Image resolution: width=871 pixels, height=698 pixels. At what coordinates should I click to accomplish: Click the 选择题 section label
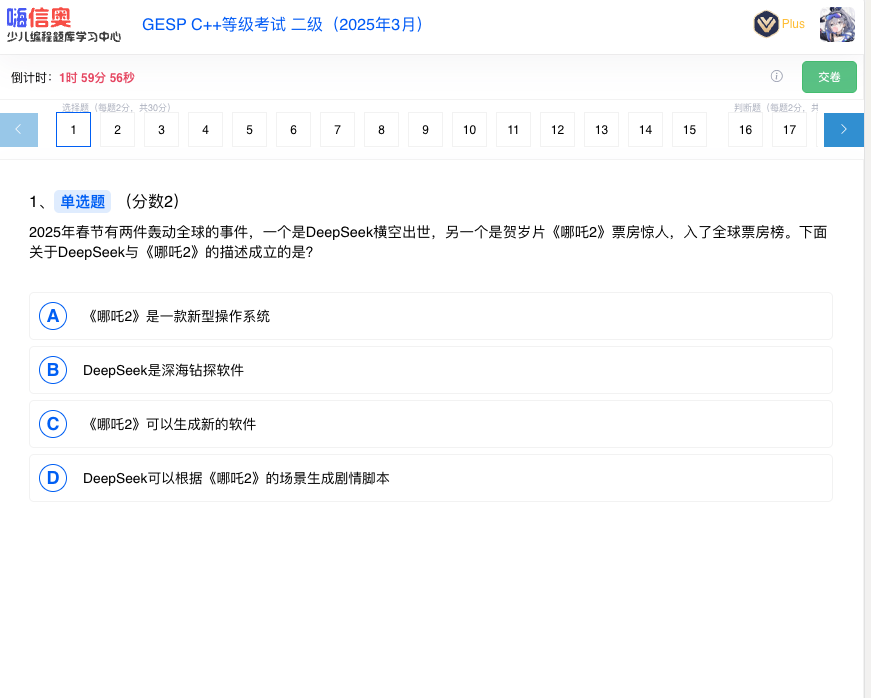click(117, 107)
